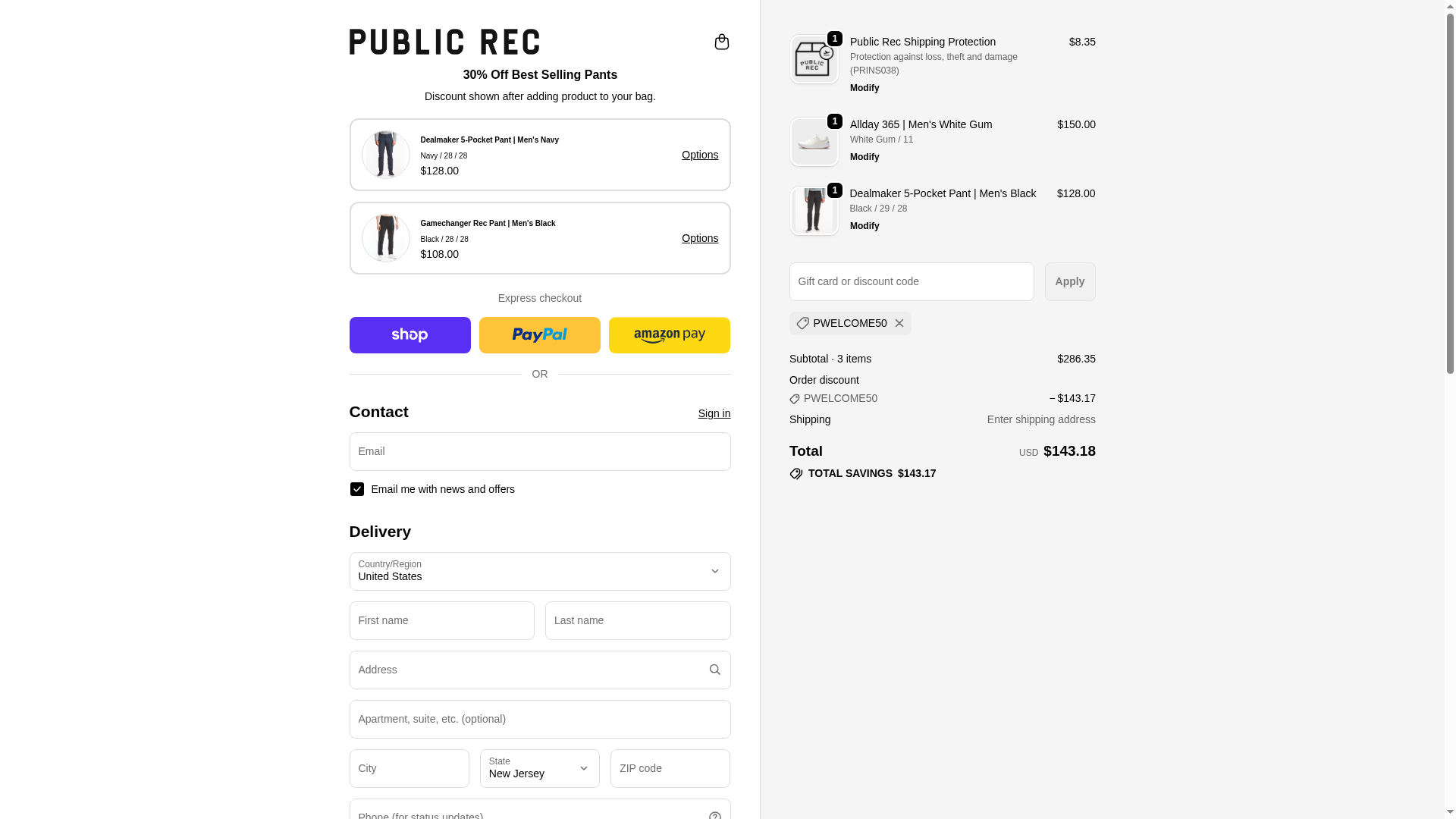Expand the State dropdown

539,768
